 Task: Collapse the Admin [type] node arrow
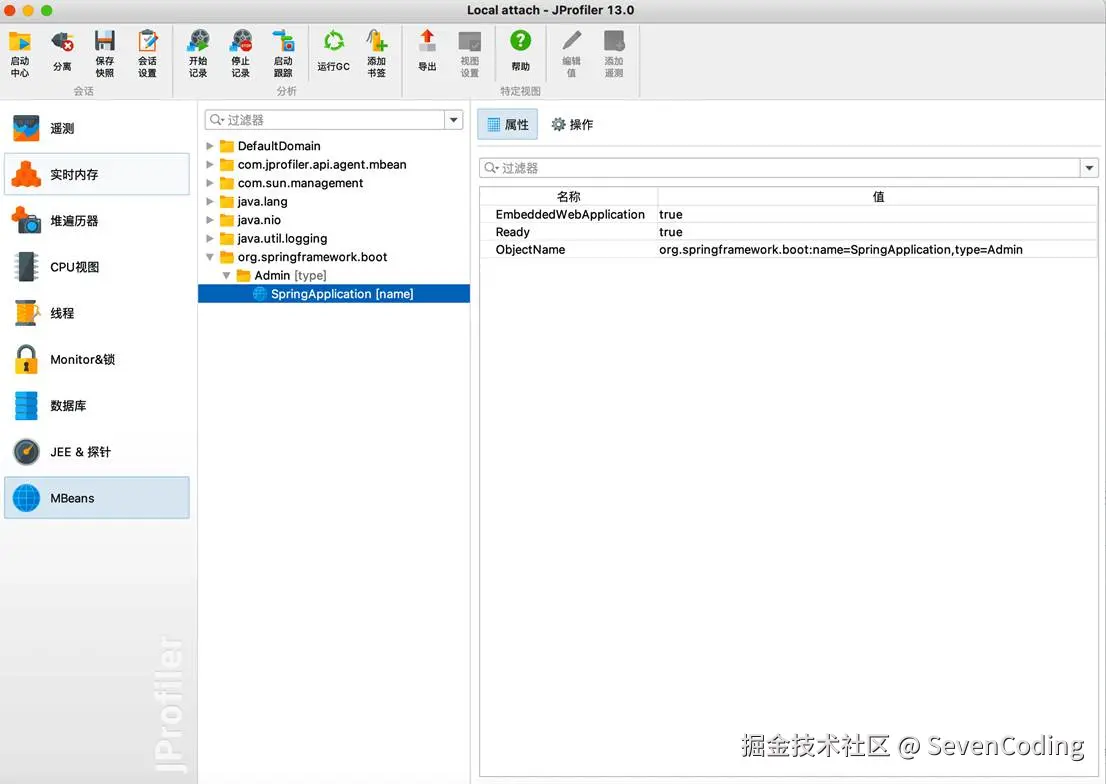click(226, 275)
